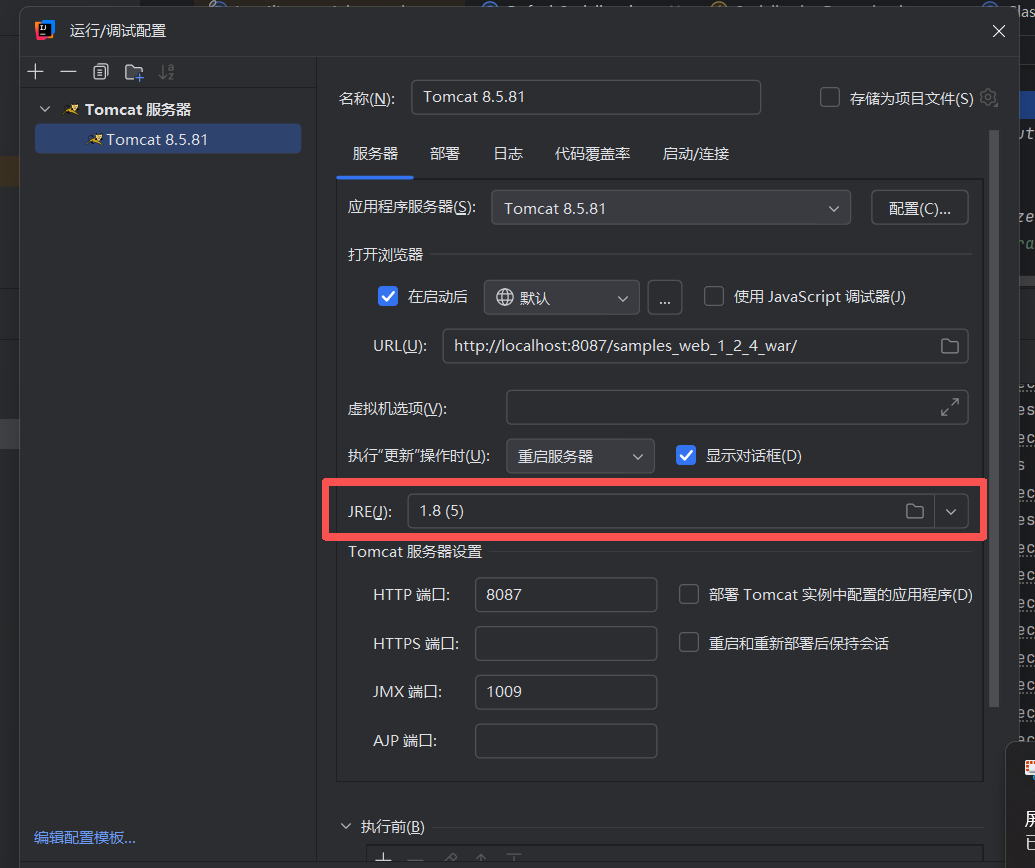Click the folder browse icon in JRE field
The width and height of the screenshot is (1035, 868).
pos(914,511)
